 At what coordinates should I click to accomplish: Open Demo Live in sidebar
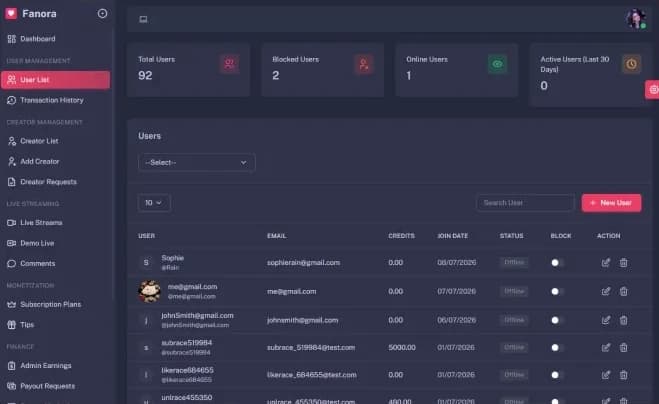(55, 243)
